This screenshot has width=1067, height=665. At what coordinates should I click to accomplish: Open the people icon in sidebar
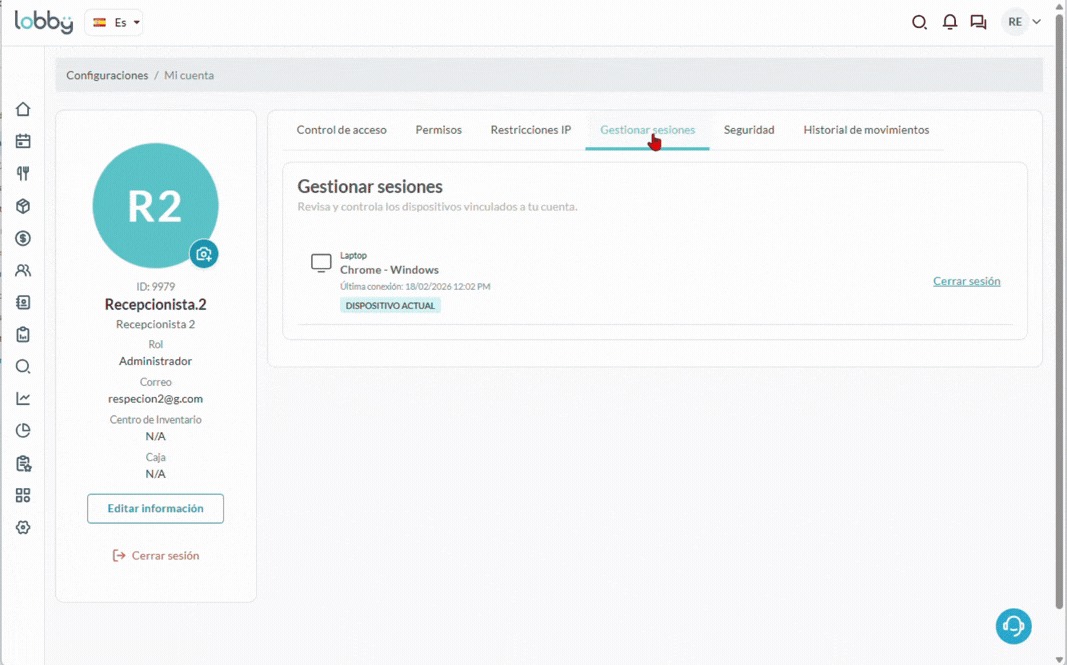[23, 270]
